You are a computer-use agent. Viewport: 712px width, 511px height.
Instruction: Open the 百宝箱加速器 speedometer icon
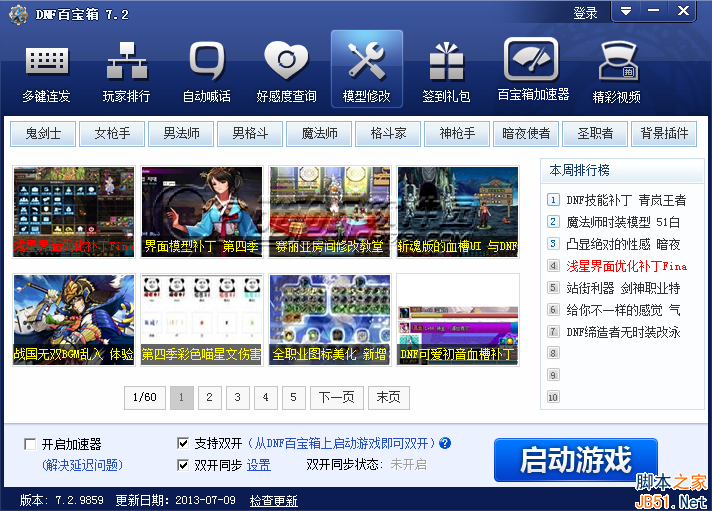pyautogui.click(x=533, y=70)
